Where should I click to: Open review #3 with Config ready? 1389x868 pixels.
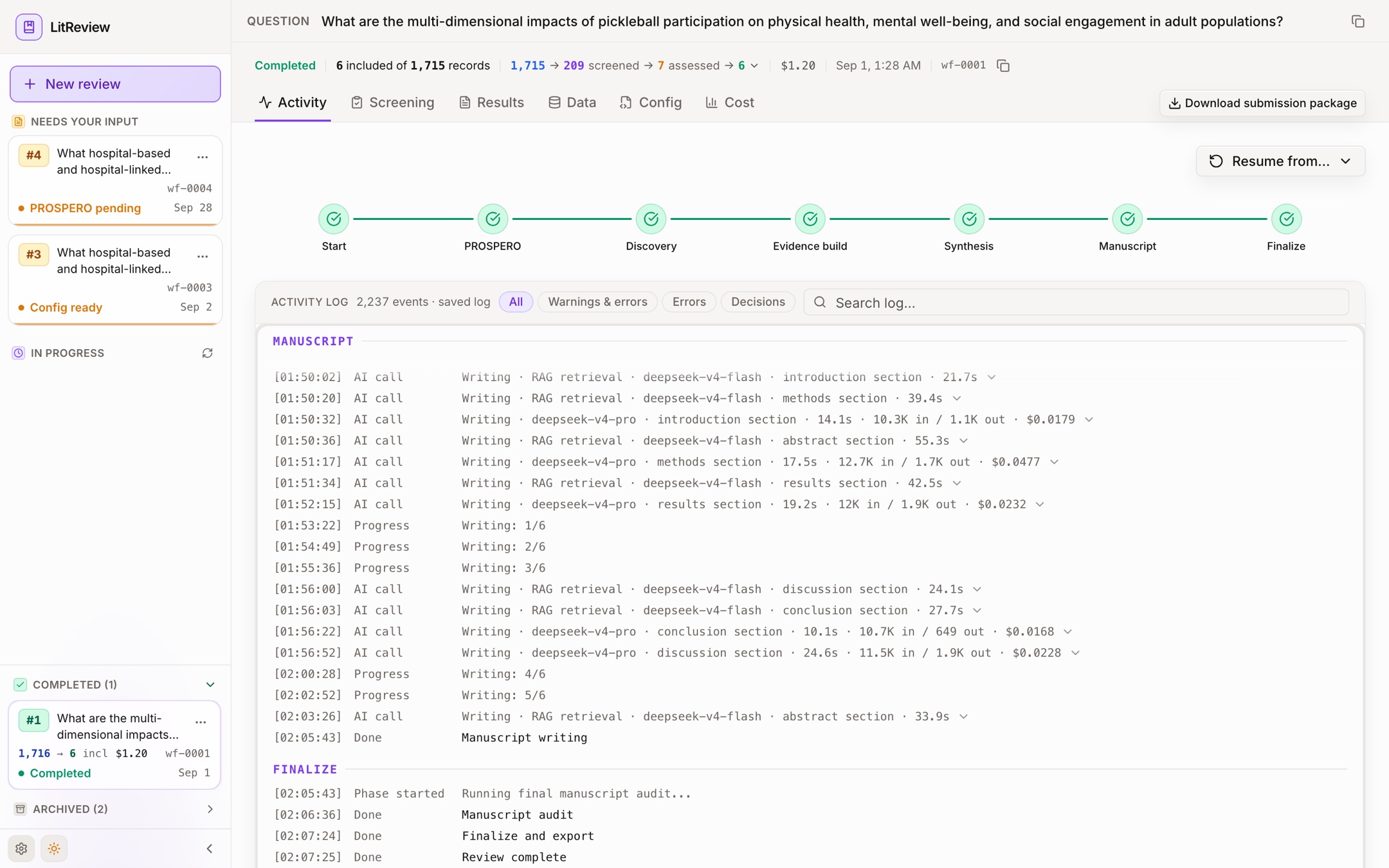coord(115,280)
